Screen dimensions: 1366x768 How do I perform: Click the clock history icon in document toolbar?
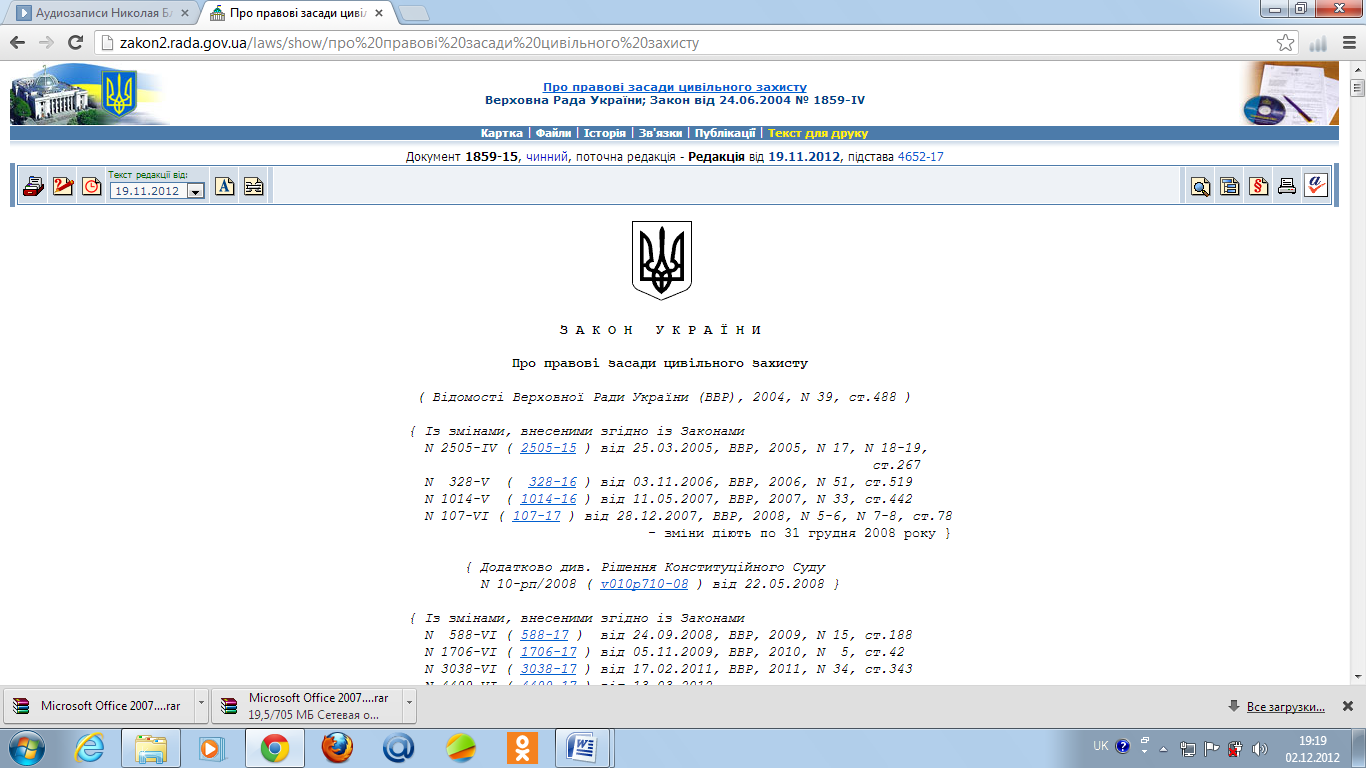pos(92,186)
